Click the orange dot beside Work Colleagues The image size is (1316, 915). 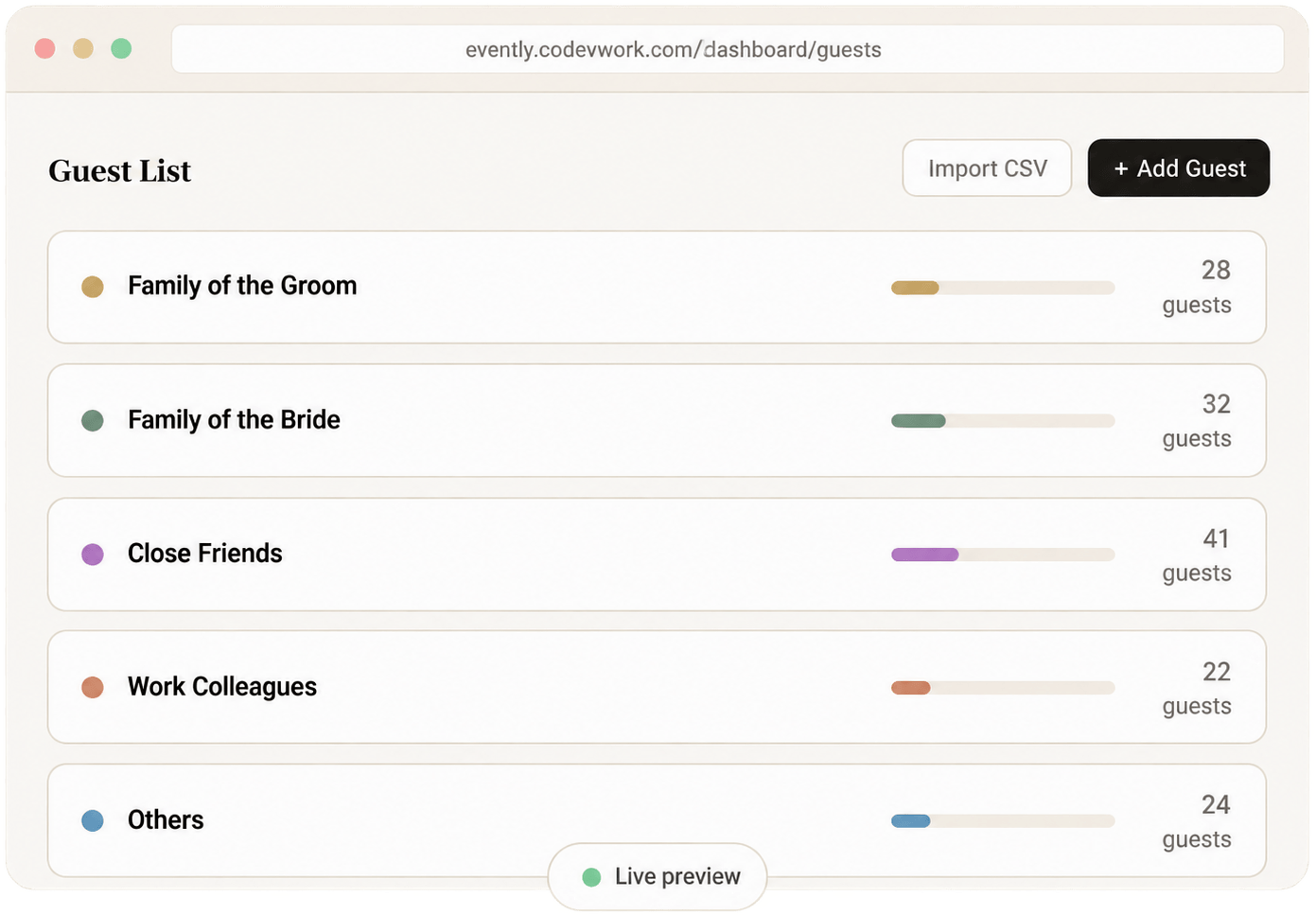click(x=93, y=688)
